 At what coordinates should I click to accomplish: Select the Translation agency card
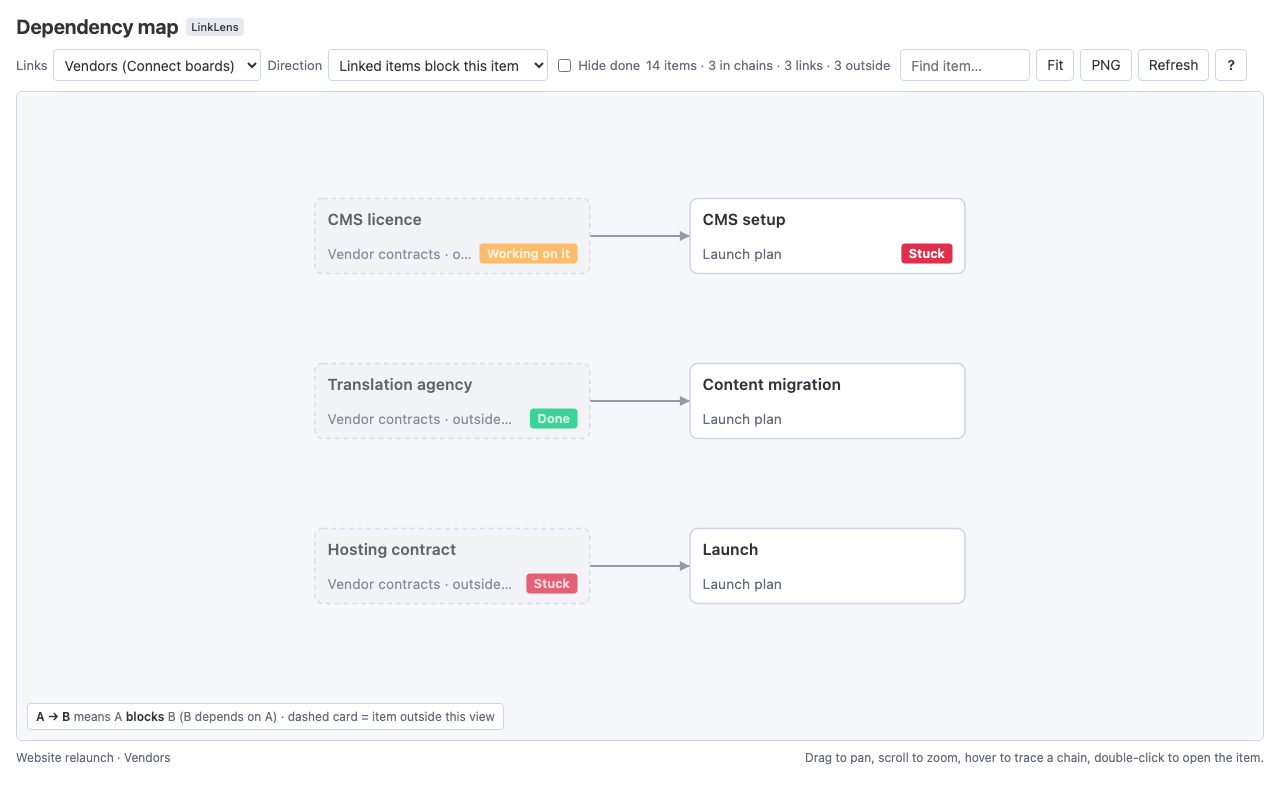pos(452,401)
